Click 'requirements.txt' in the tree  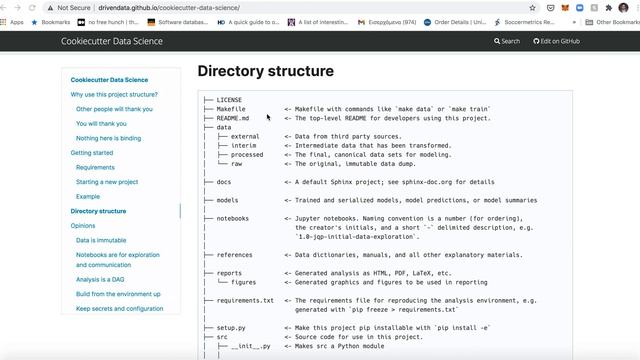[x=245, y=300]
